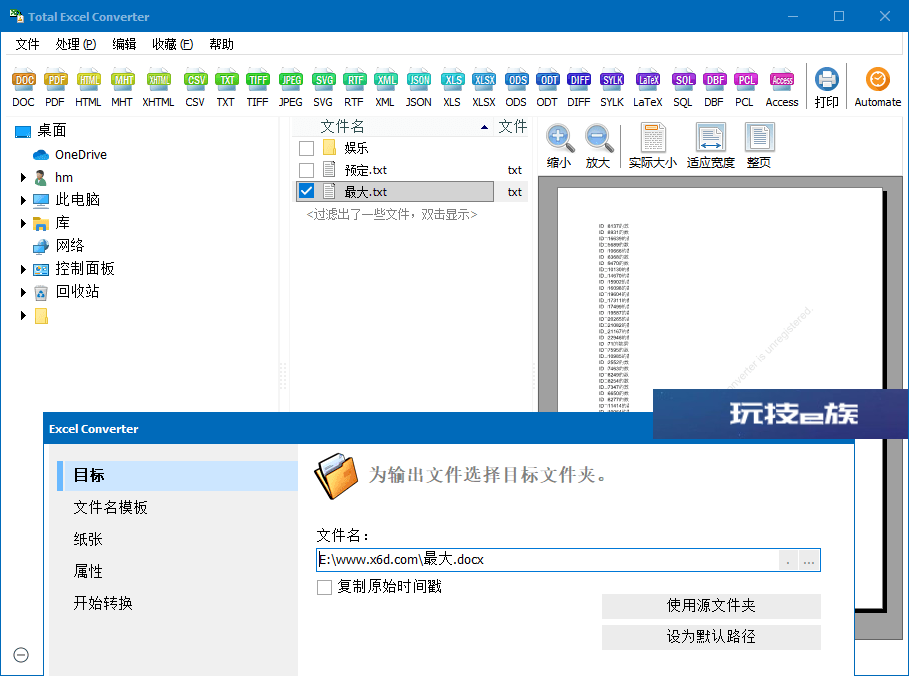This screenshot has width=909, height=676.
Task: Choose Access database output
Action: (782, 87)
